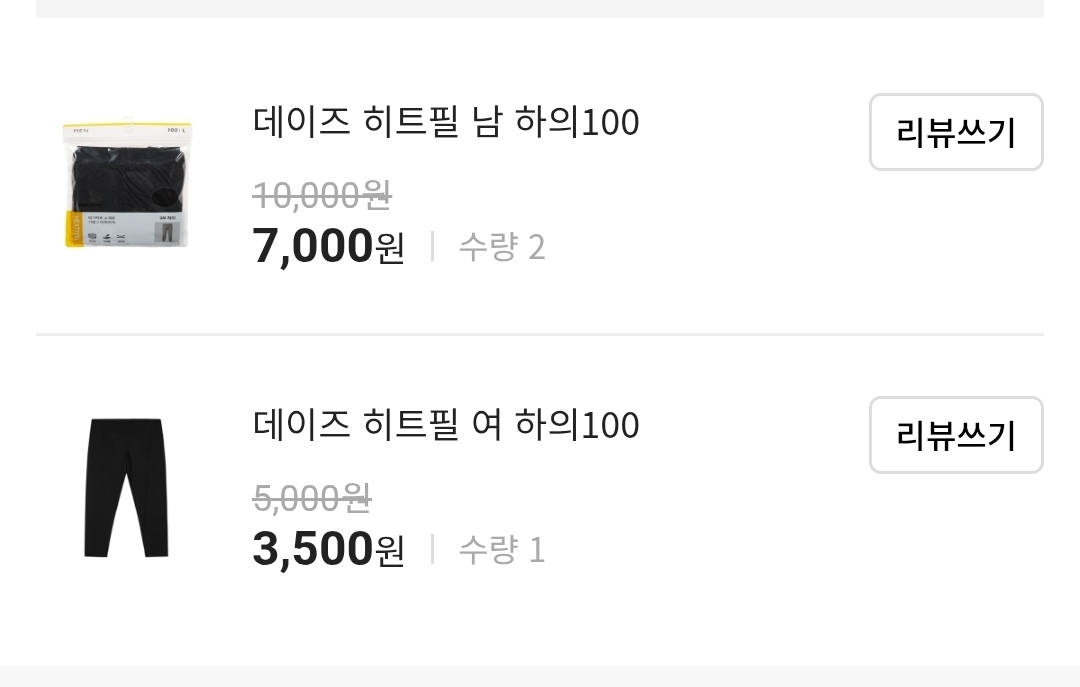Write a review for 데이즈 히트필 남 하의100

click(955, 132)
